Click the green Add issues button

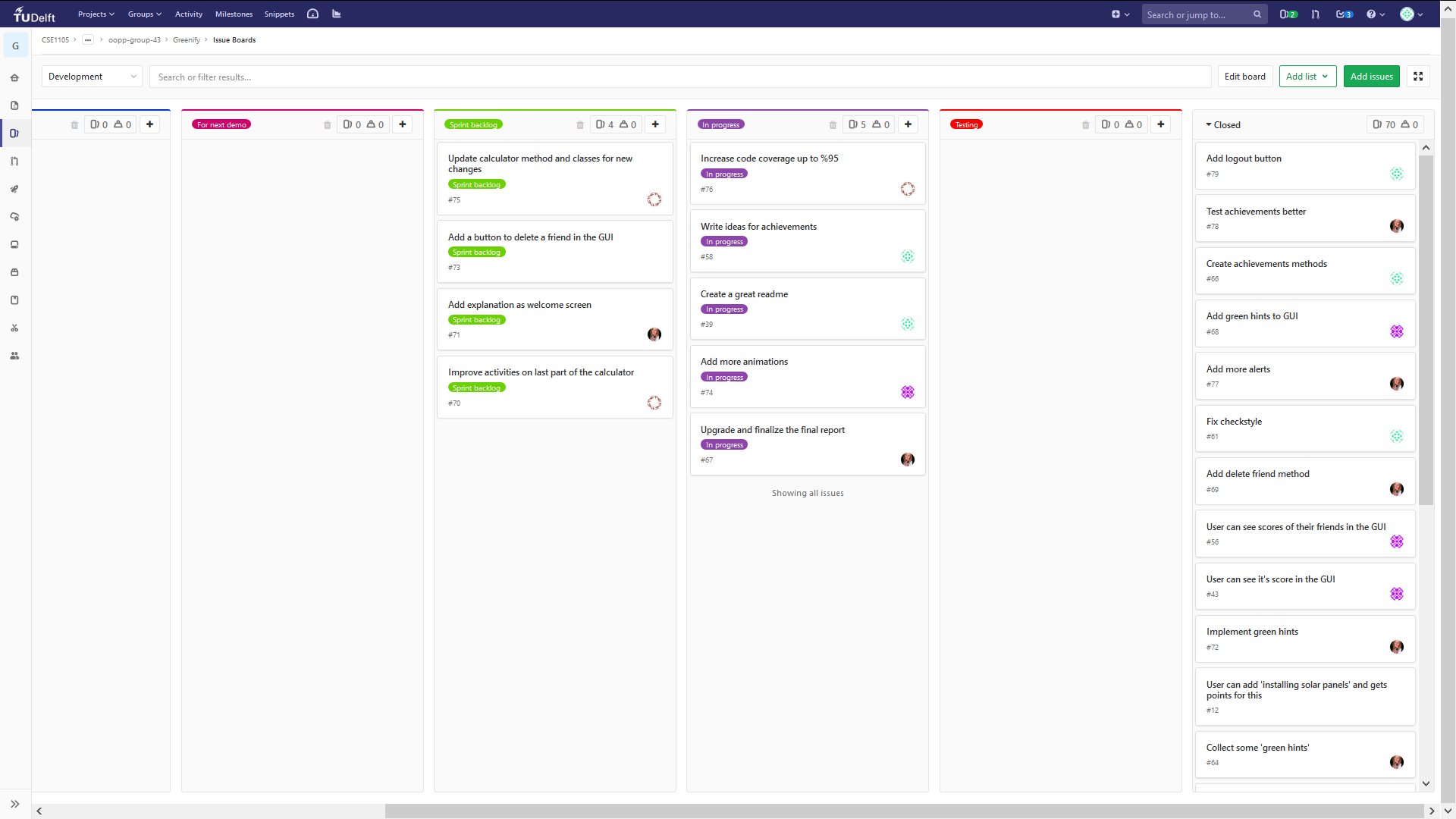[1371, 77]
